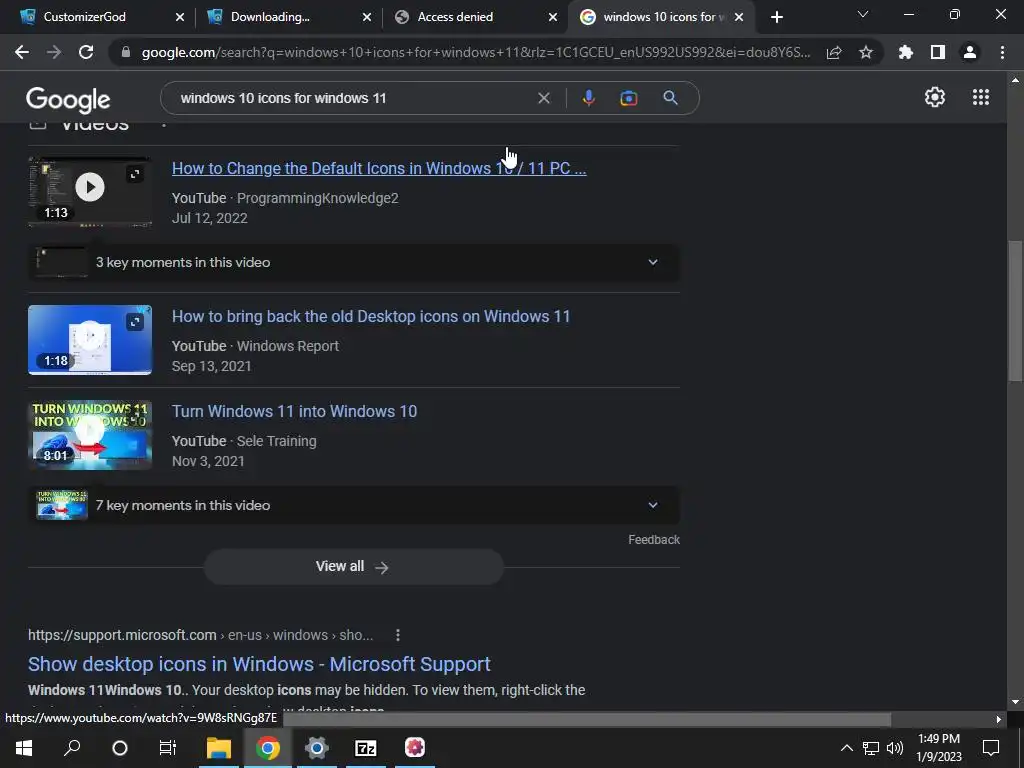Screen dimensions: 1024x768
Task: Play the 1:13 video thumbnail
Action: point(89,187)
